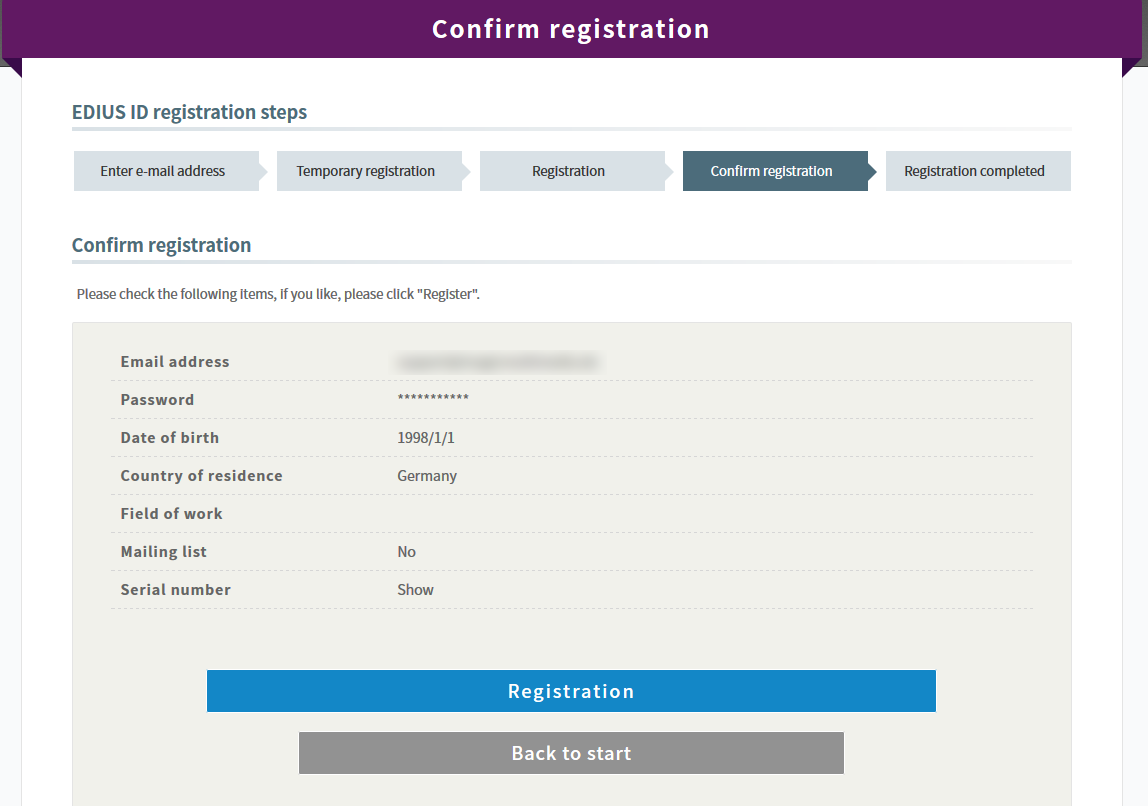Click the Country of residence label
Image resolution: width=1148 pixels, height=806 pixels.
202,476
